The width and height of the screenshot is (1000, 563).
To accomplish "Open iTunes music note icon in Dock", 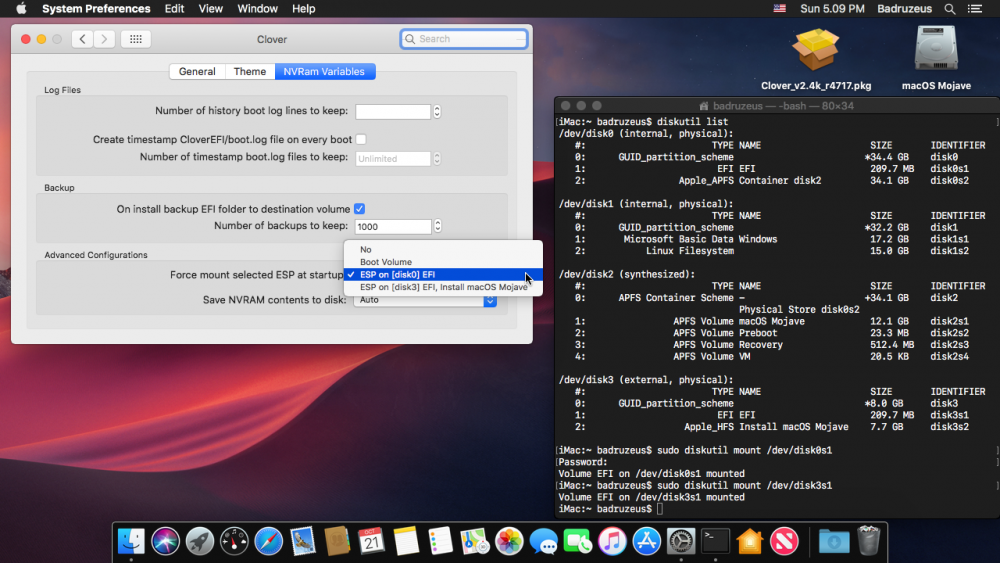I will pos(612,541).
